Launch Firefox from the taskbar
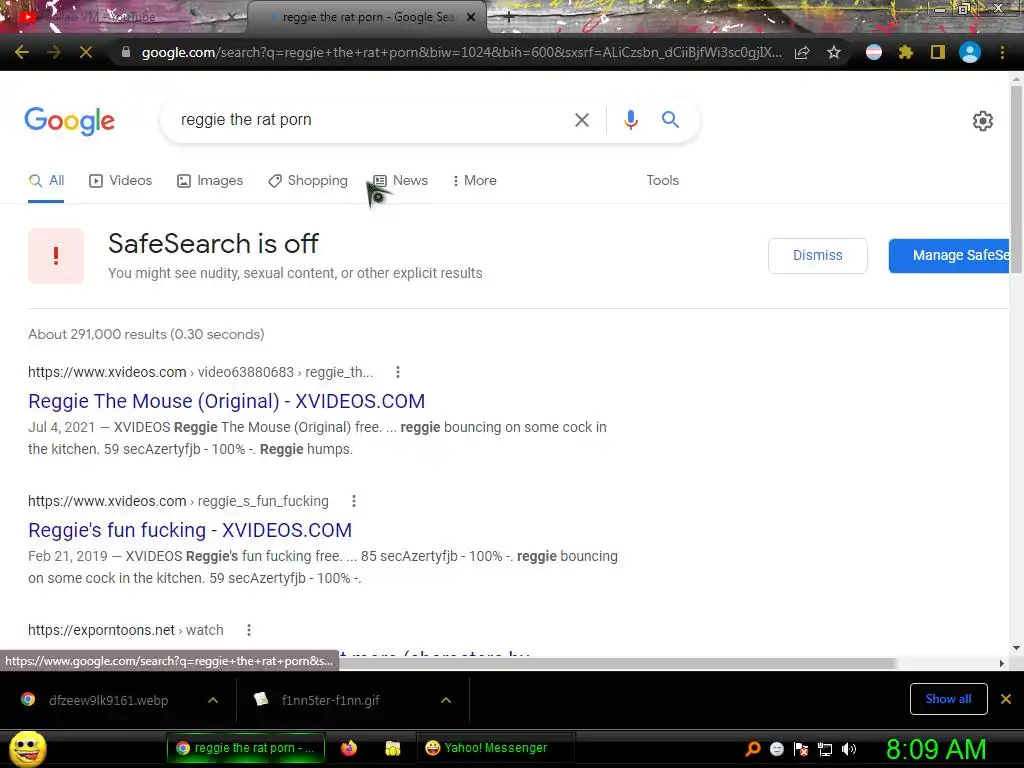1024x768 pixels. point(349,748)
